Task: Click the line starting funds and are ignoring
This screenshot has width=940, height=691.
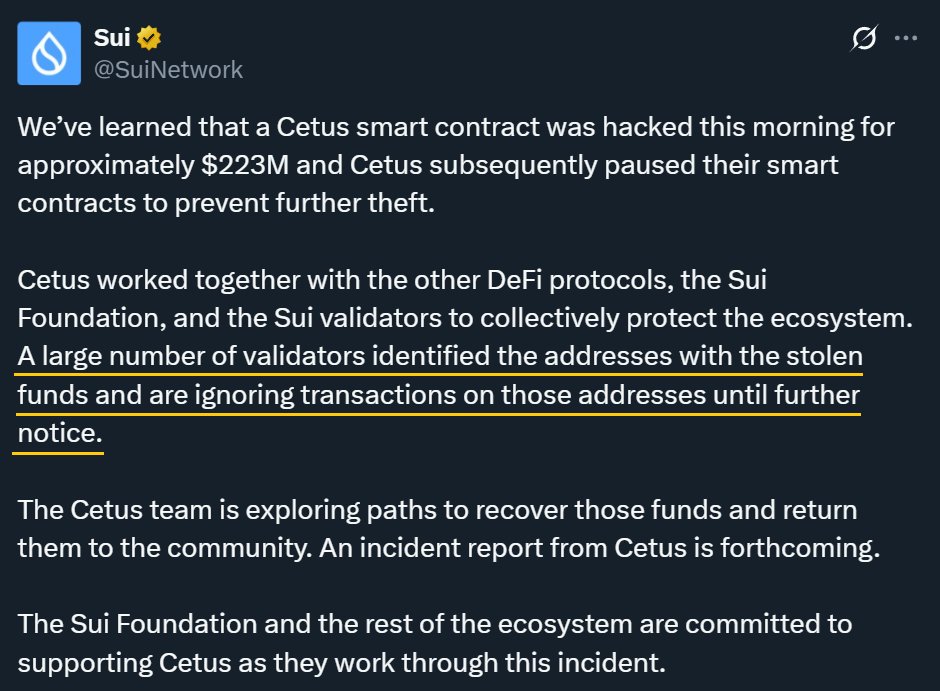Action: pos(439,395)
